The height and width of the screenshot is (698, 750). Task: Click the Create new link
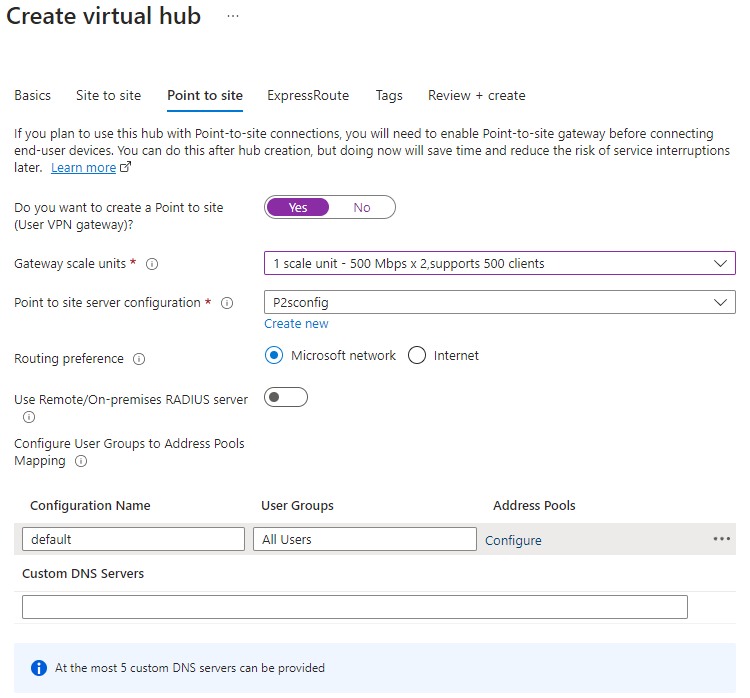296,324
